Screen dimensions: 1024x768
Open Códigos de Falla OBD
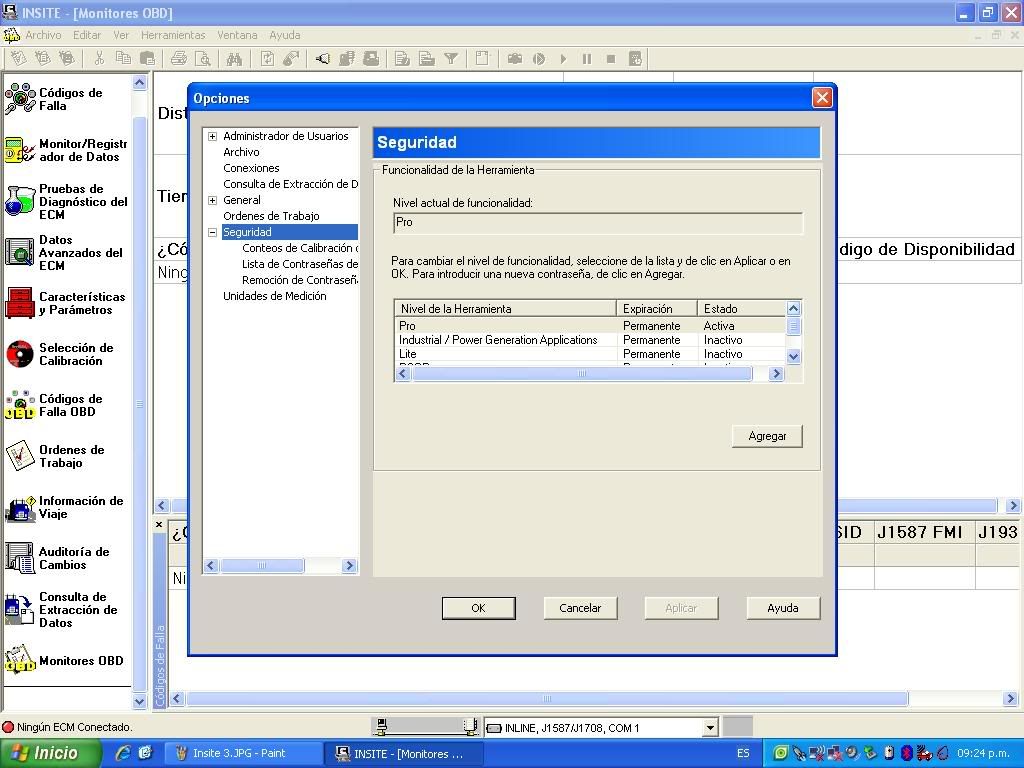[x=54, y=405]
